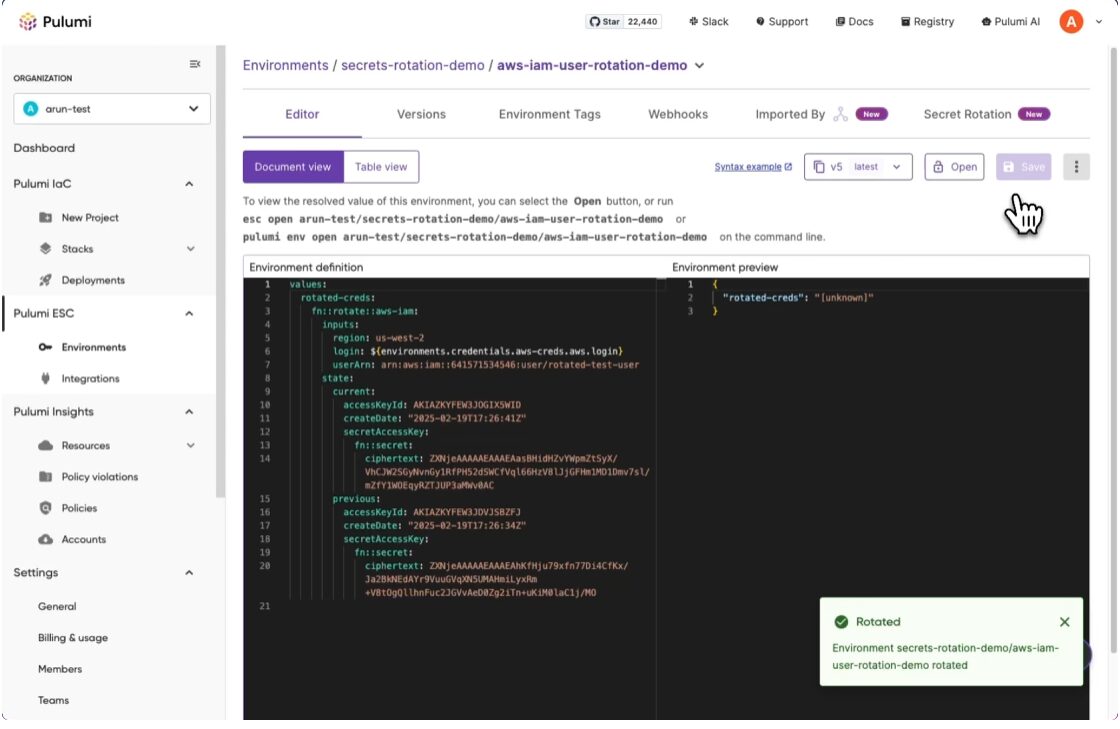The image size is (1120, 729).
Task: Open Pulumi AI
Action: (1010, 21)
